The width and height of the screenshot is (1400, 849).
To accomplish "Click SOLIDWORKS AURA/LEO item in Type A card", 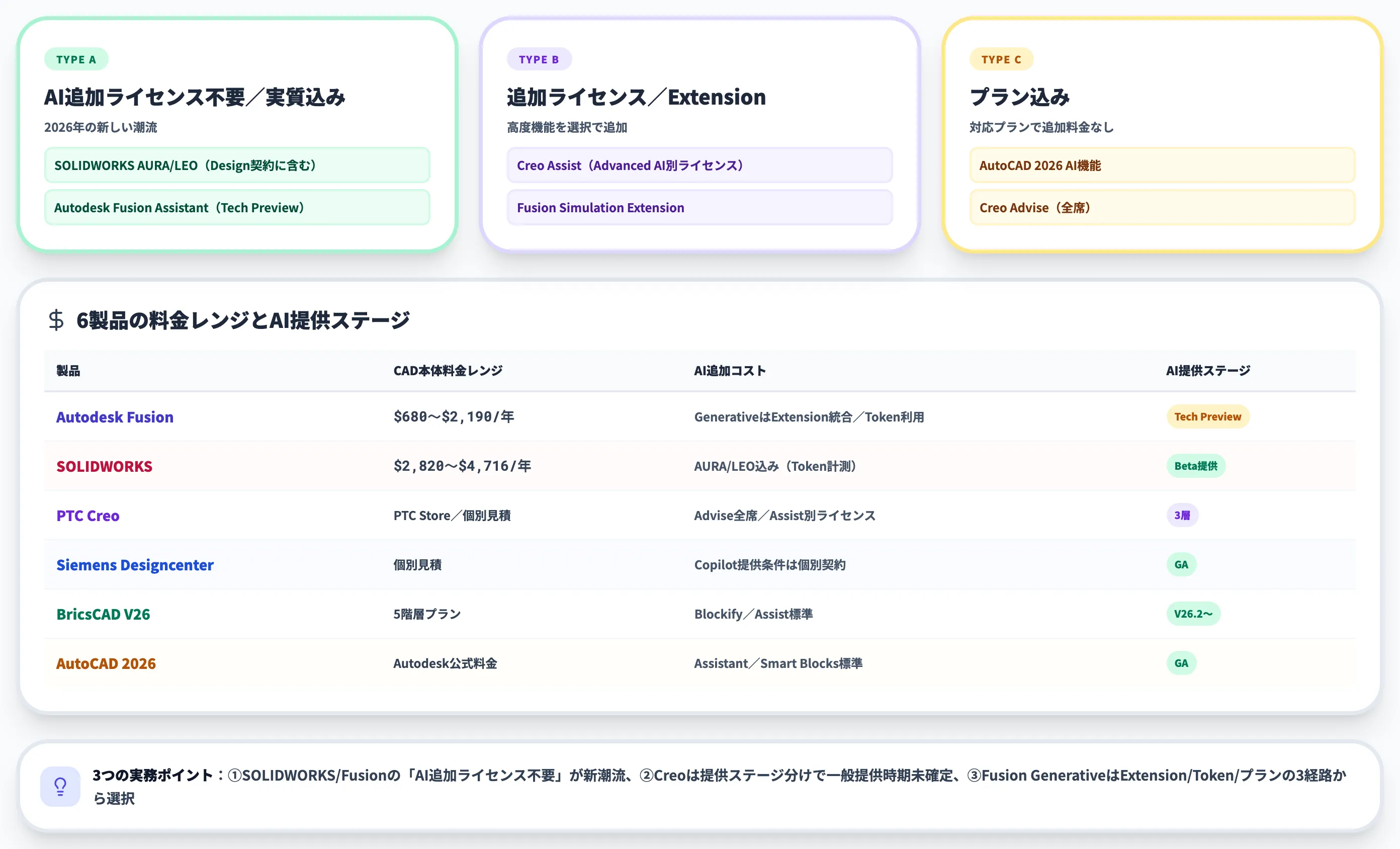I will [x=237, y=165].
